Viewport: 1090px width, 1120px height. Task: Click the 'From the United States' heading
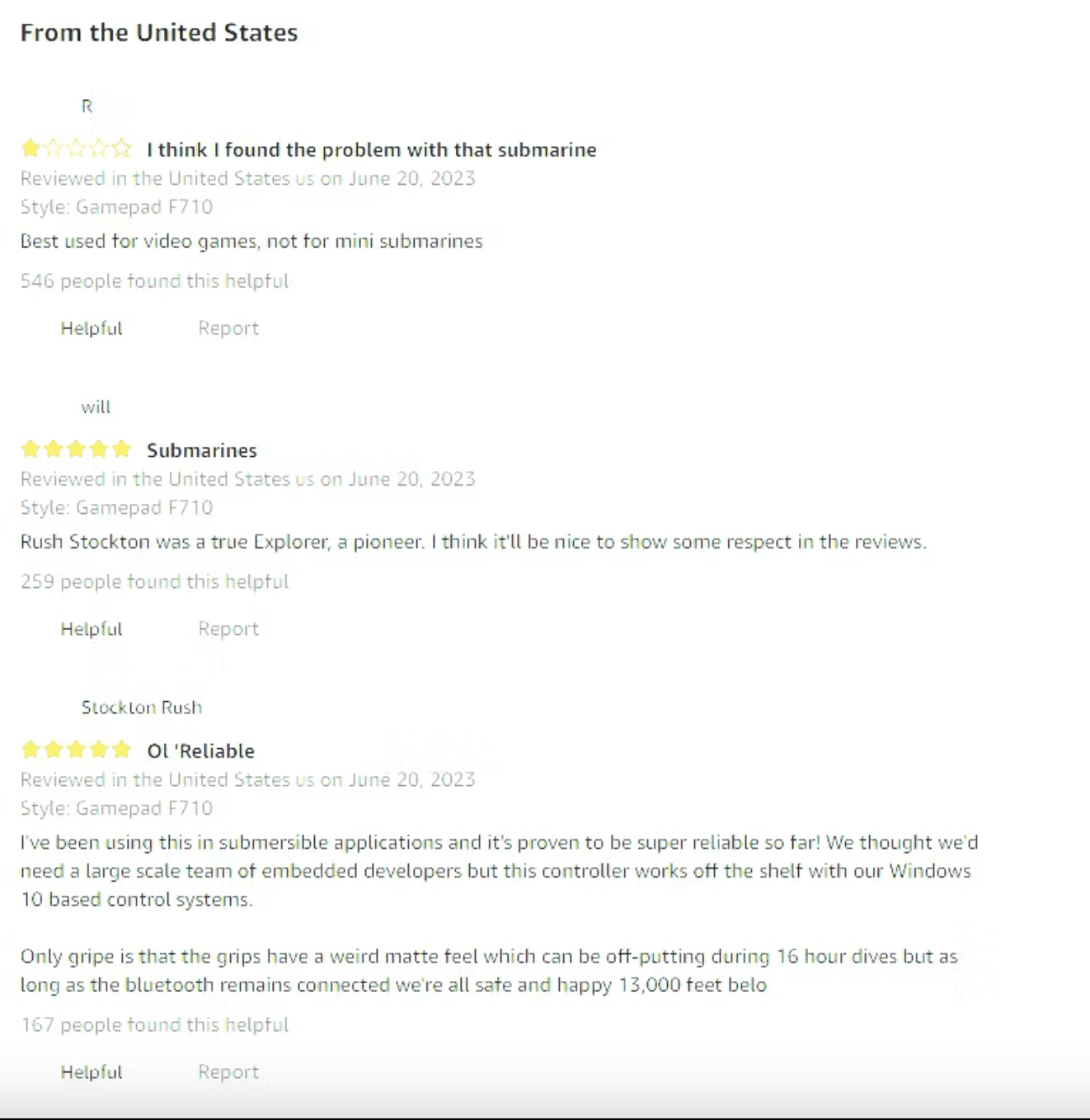159,33
